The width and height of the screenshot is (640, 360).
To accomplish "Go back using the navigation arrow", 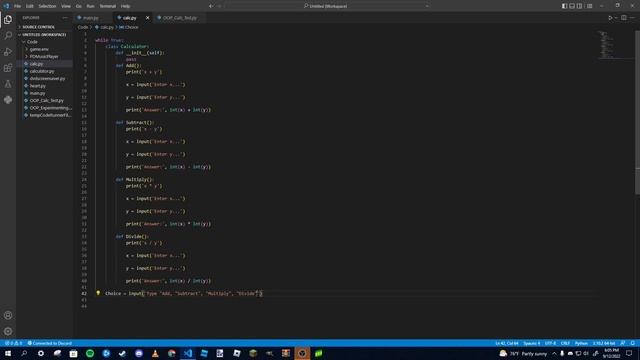I will (211, 6).
